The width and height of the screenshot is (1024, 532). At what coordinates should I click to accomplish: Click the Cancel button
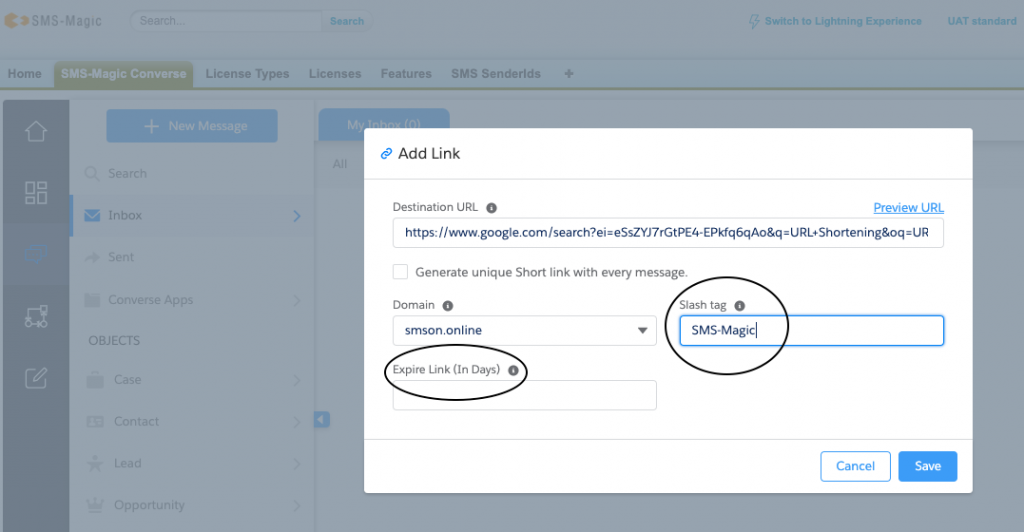(x=856, y=466)
